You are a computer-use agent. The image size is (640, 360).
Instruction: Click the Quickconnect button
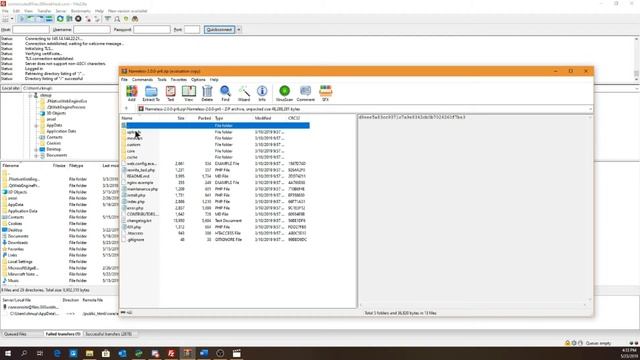pyautogui.click(x=219, y=29)
